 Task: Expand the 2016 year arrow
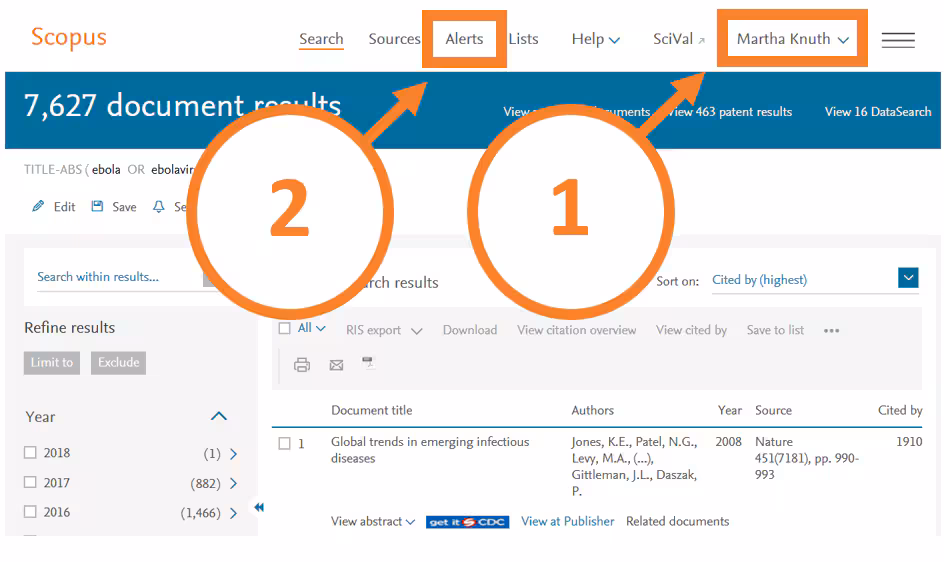pos(234,513)
